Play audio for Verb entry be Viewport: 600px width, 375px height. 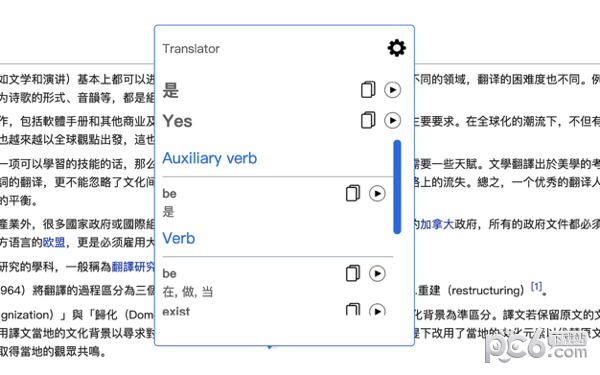(x=377, y=273)
